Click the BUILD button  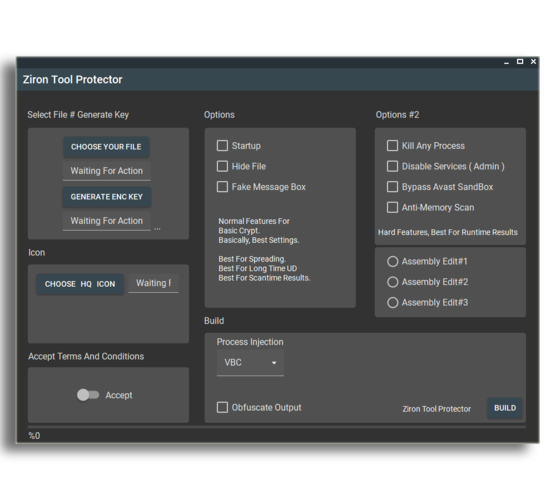point(505,408)
